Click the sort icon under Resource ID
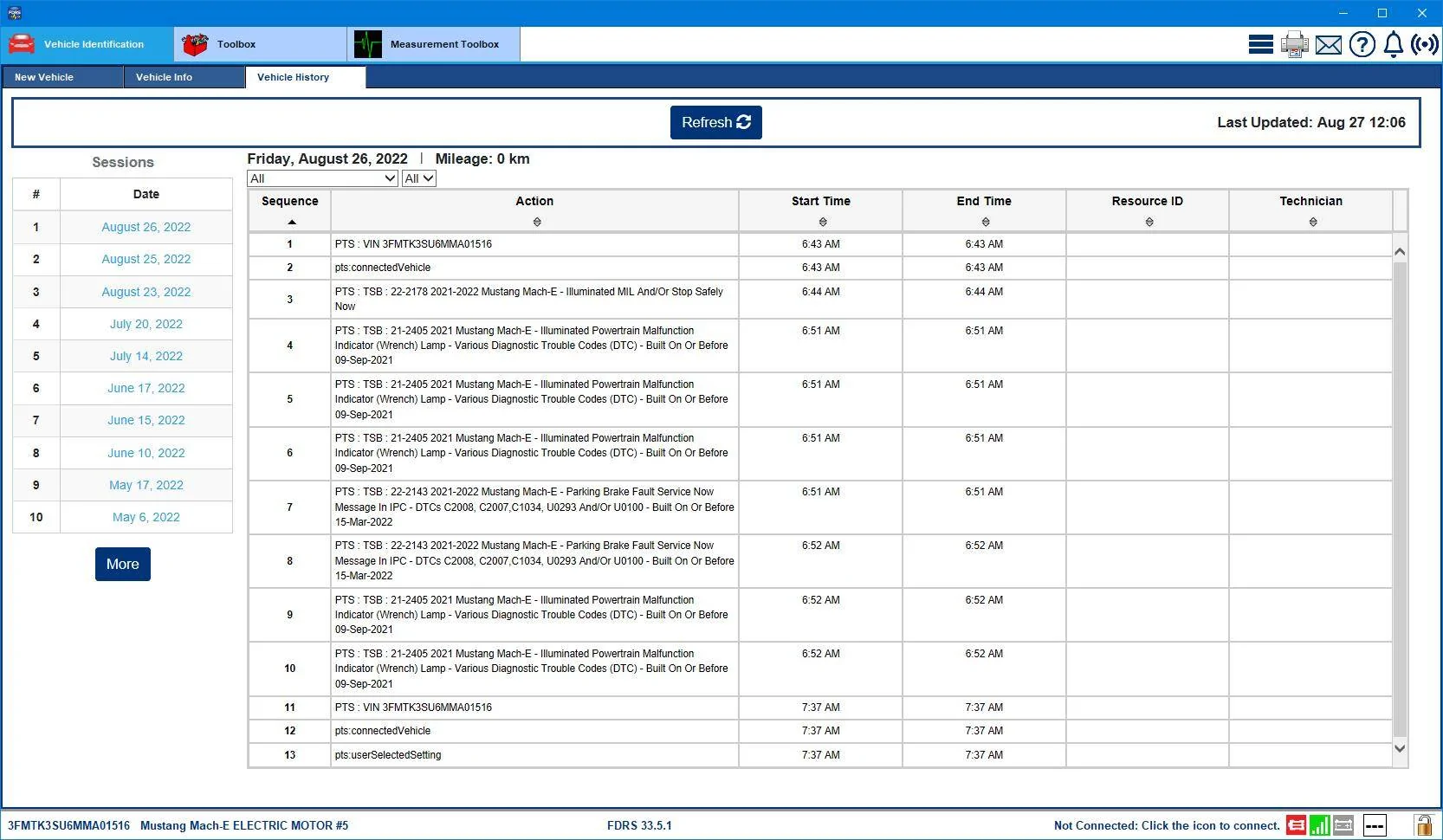Image resolution: width=1443 pixels, height=840 pixels. tap(1149, 223)
